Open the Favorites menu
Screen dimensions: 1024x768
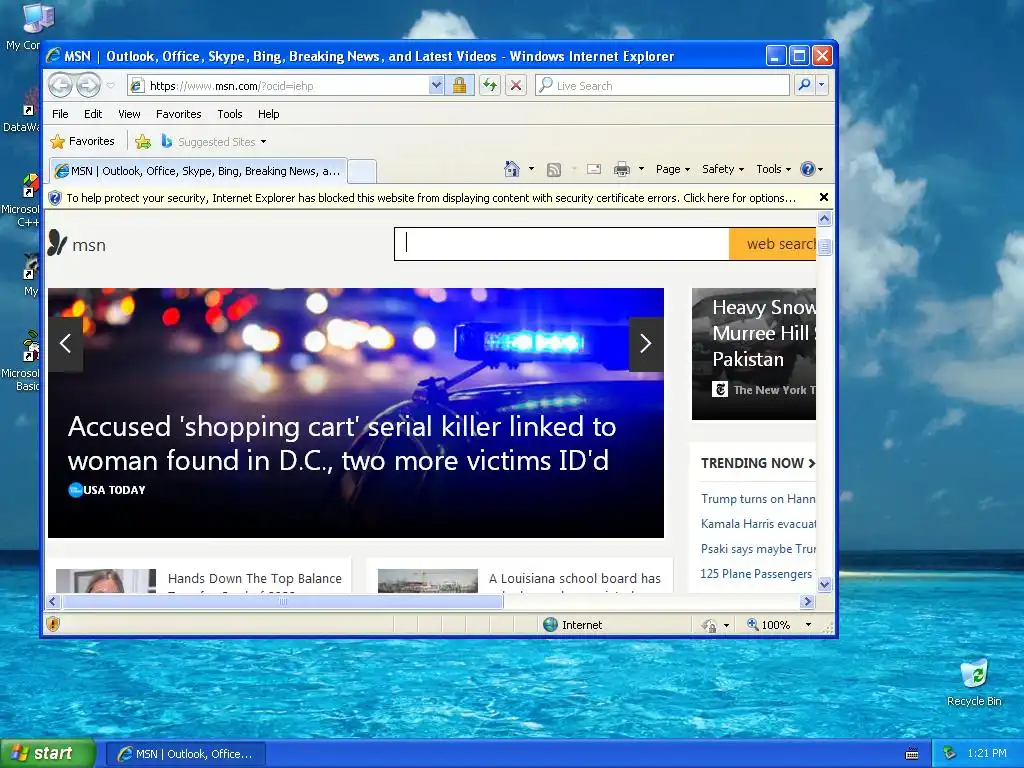tap(178, 114)
